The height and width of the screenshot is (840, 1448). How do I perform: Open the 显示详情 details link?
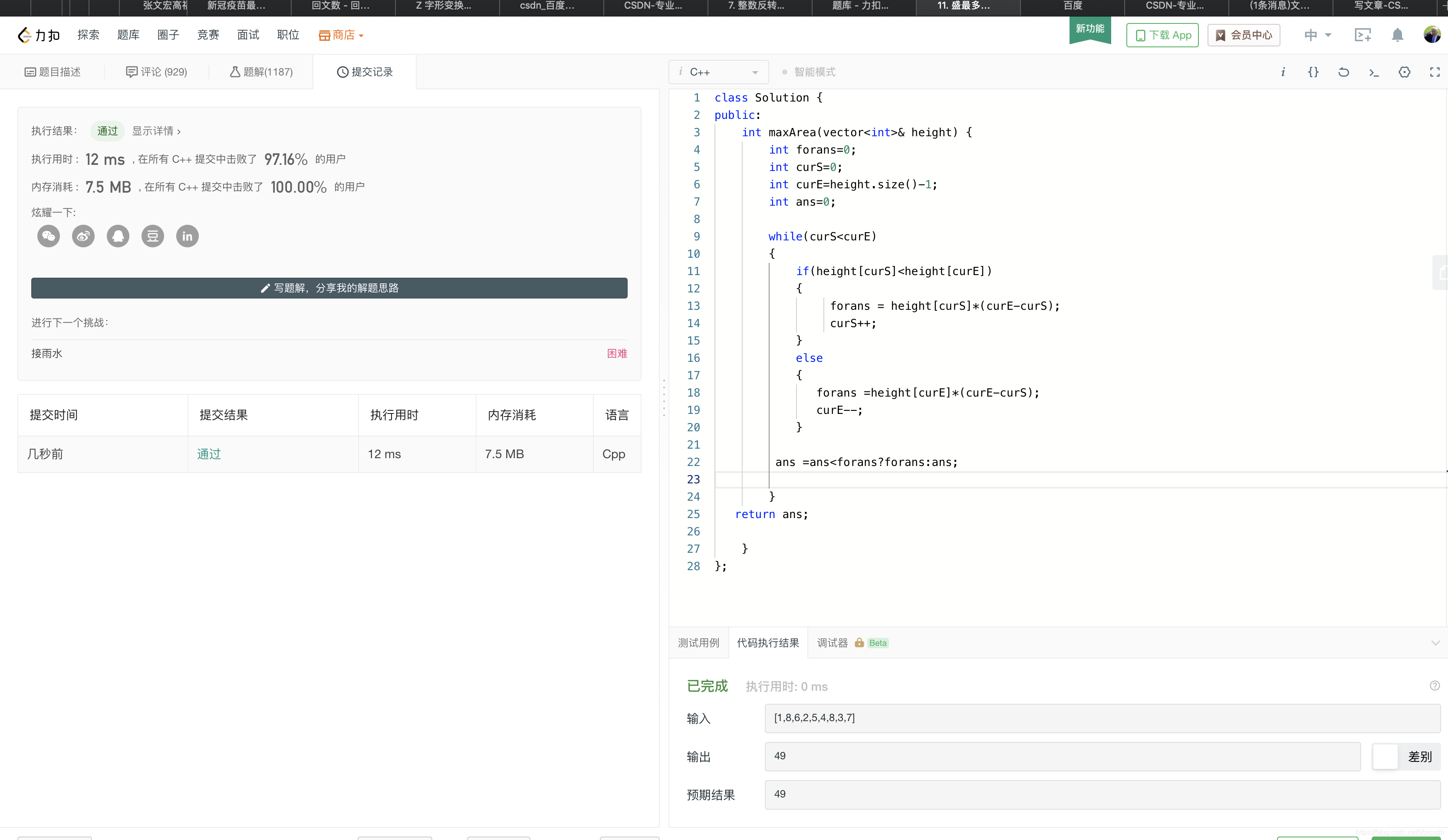coord(156,131)
